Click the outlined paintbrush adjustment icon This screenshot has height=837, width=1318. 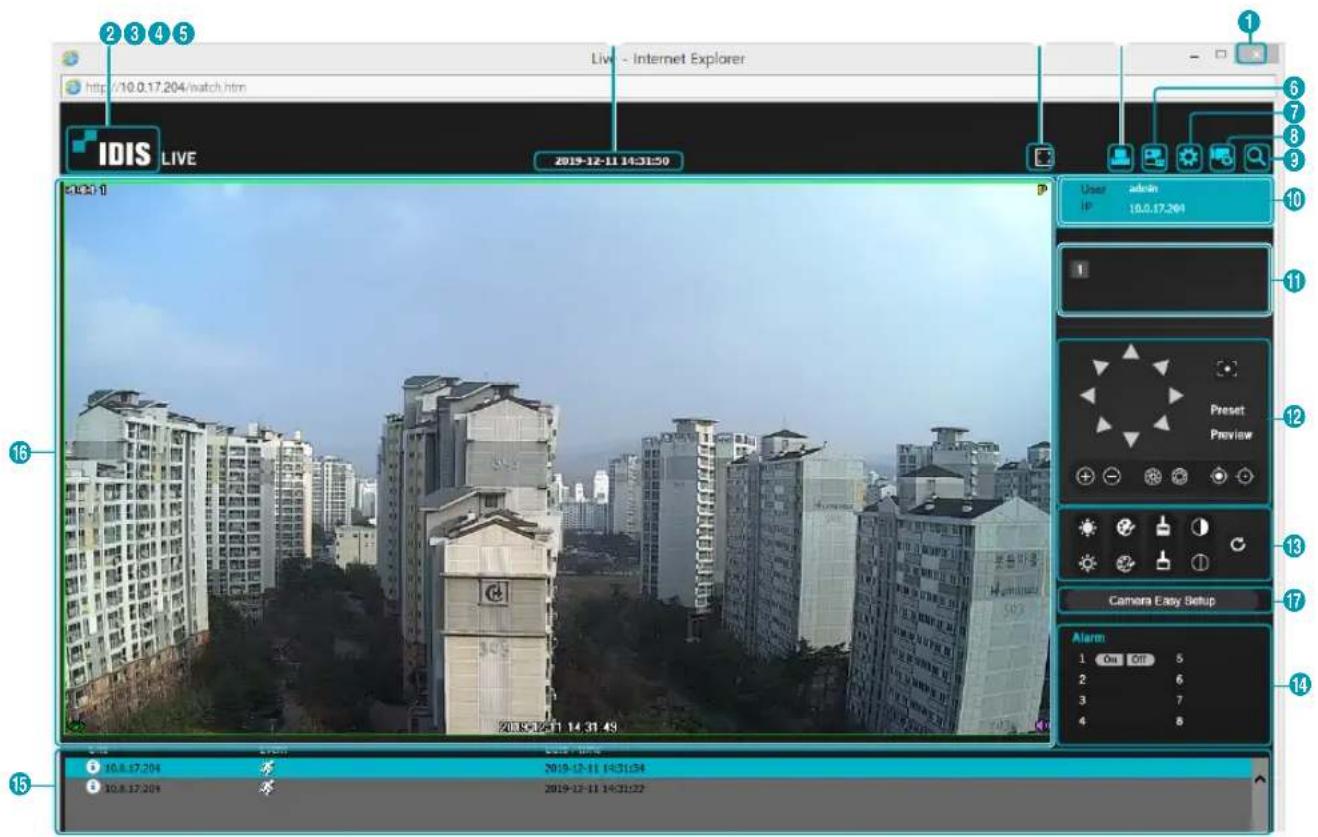click(1163, 562)
